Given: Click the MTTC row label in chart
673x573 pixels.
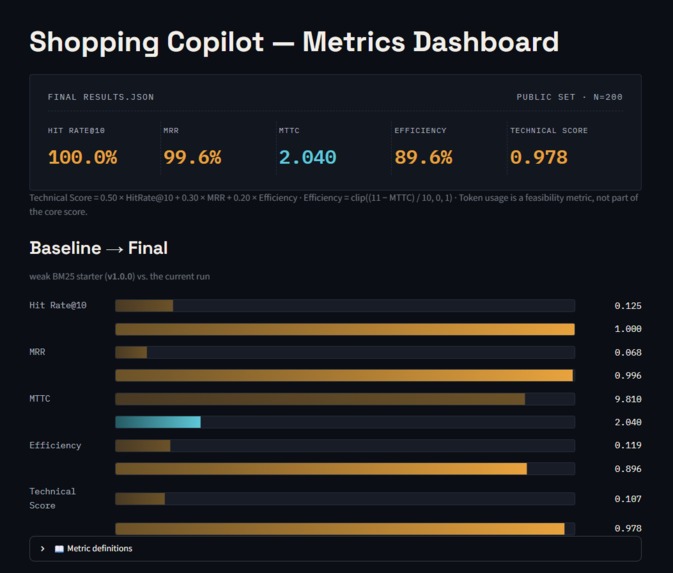Looking at the screenshot, I should click(40, 399).
